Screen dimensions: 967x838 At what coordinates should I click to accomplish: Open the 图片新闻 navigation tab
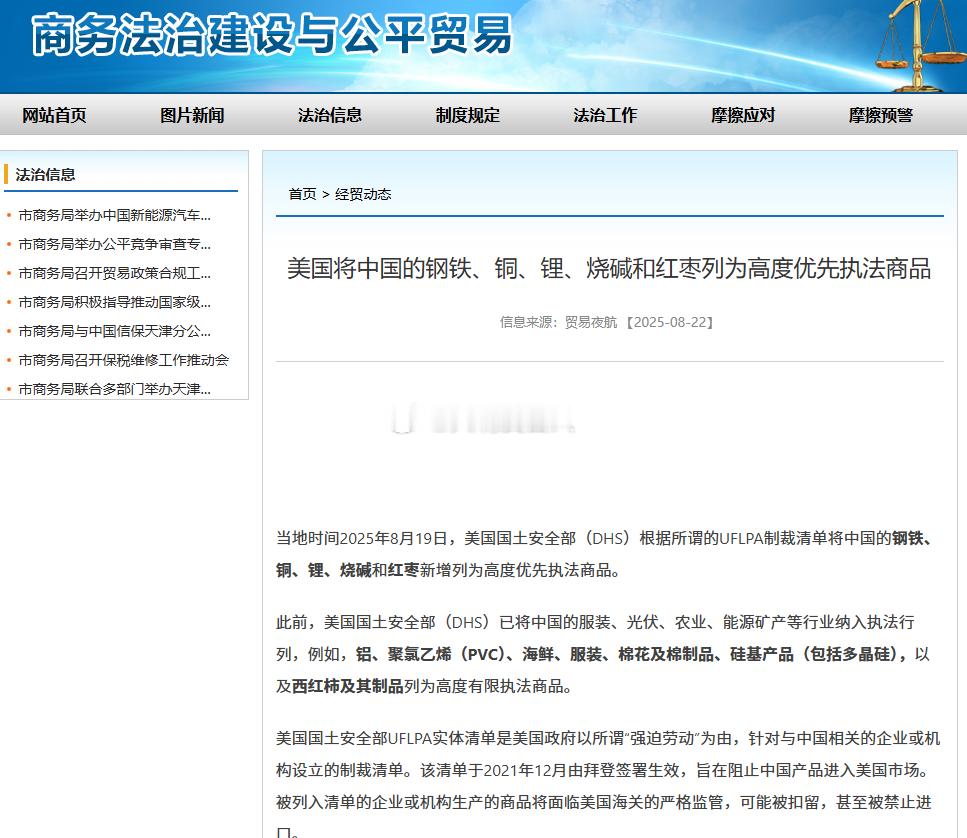(192, 115)
